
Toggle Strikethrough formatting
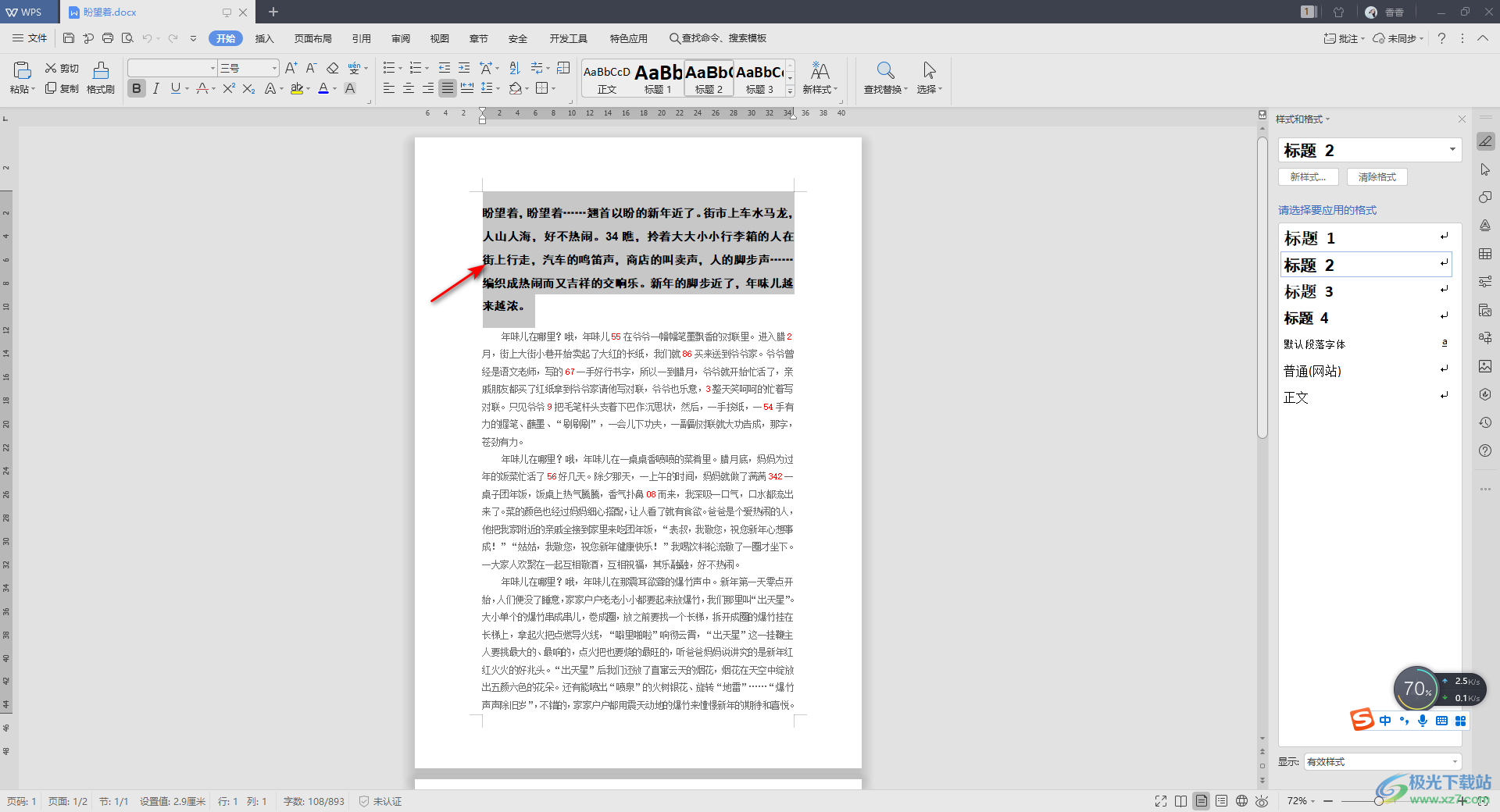pyautogui.click(x=202, y=88)
